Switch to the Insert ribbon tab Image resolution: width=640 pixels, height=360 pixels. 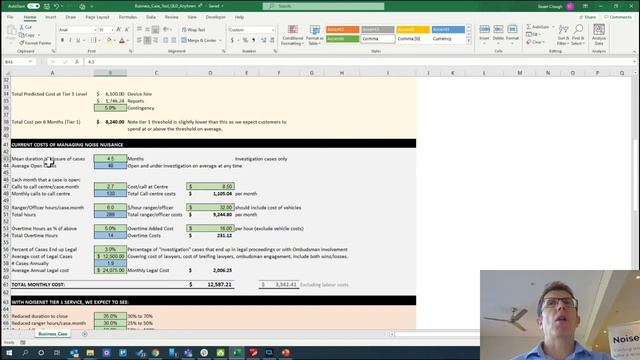pos(51,17)
